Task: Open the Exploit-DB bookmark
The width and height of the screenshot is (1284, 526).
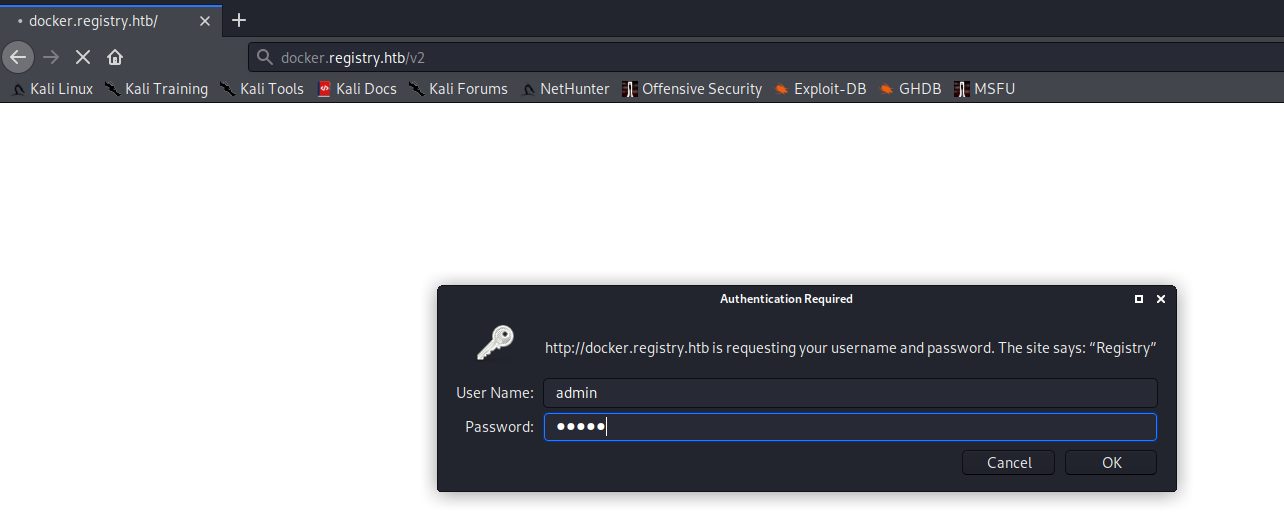Action: (x=820, y=89)
